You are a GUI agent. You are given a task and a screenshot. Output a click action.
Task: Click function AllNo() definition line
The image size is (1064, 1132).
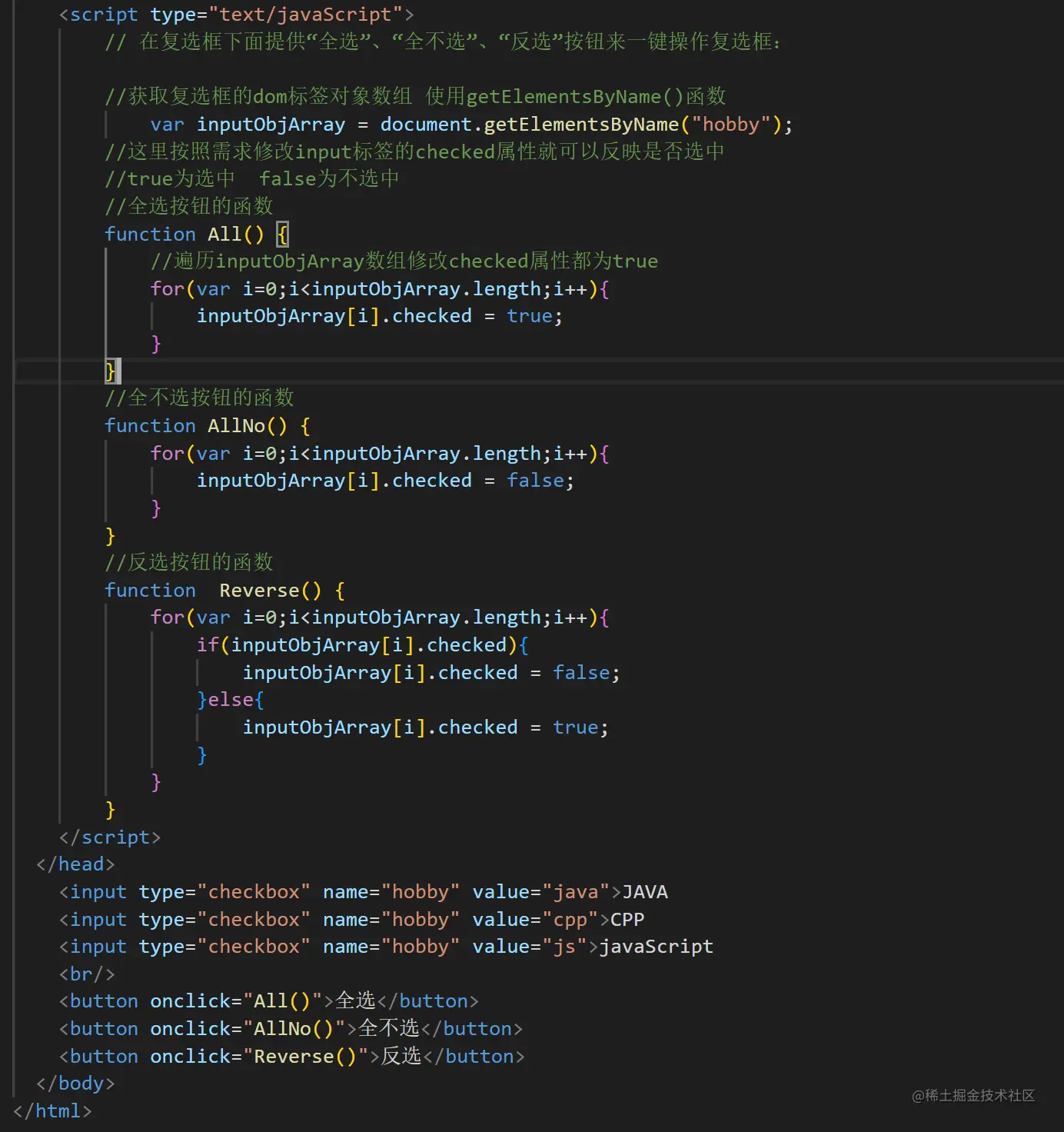coord(208,426)
